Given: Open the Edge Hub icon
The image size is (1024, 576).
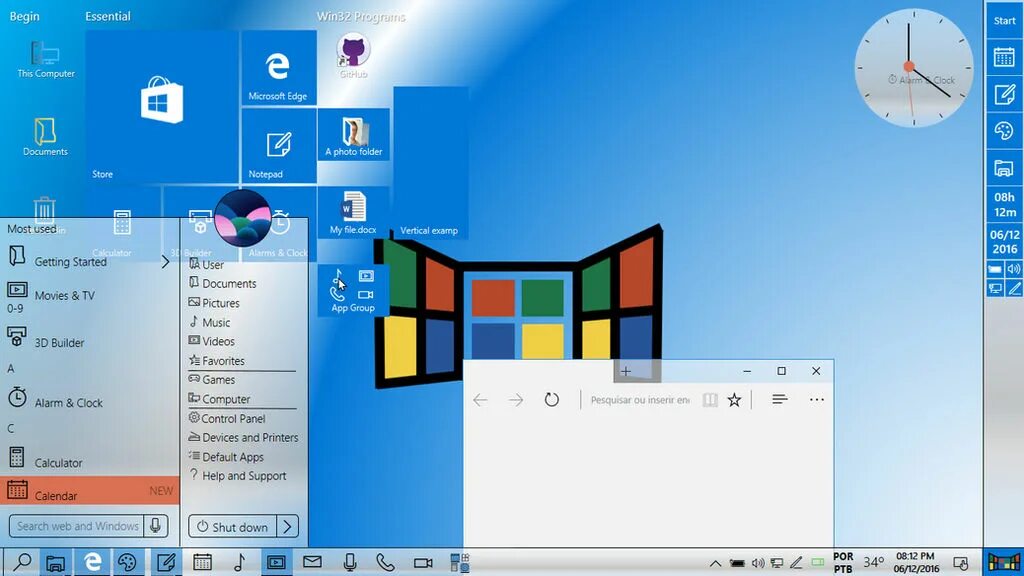Looking at the screenshot, I should point(779,399).
